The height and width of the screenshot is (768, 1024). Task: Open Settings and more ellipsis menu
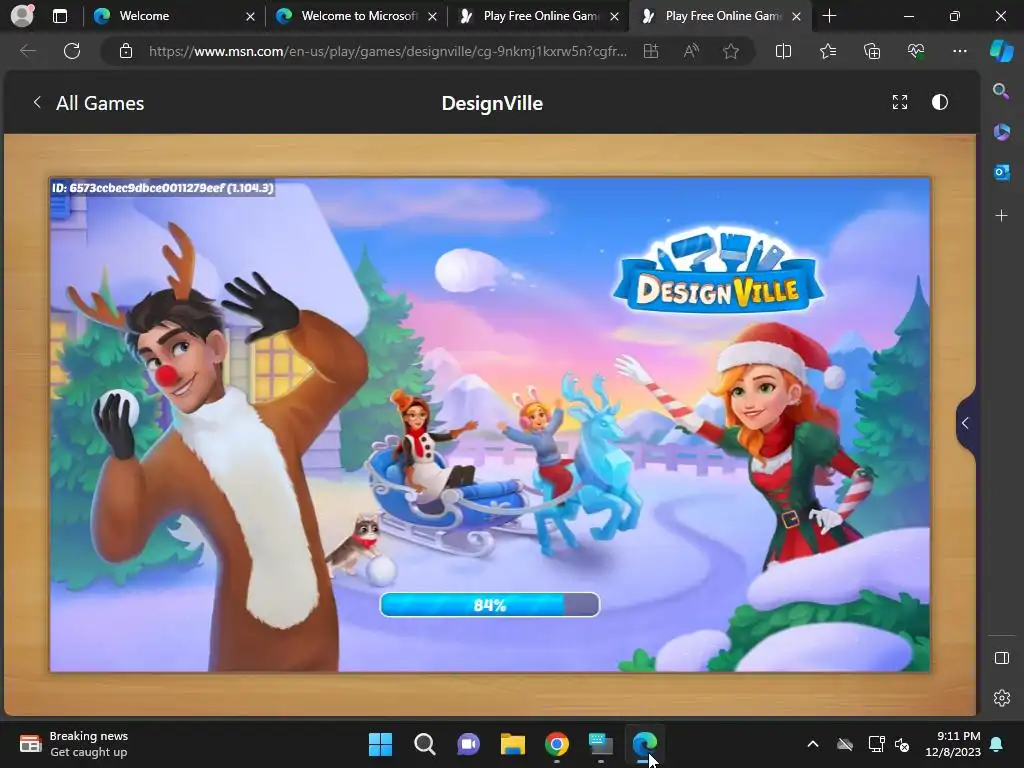pos(959,51)
